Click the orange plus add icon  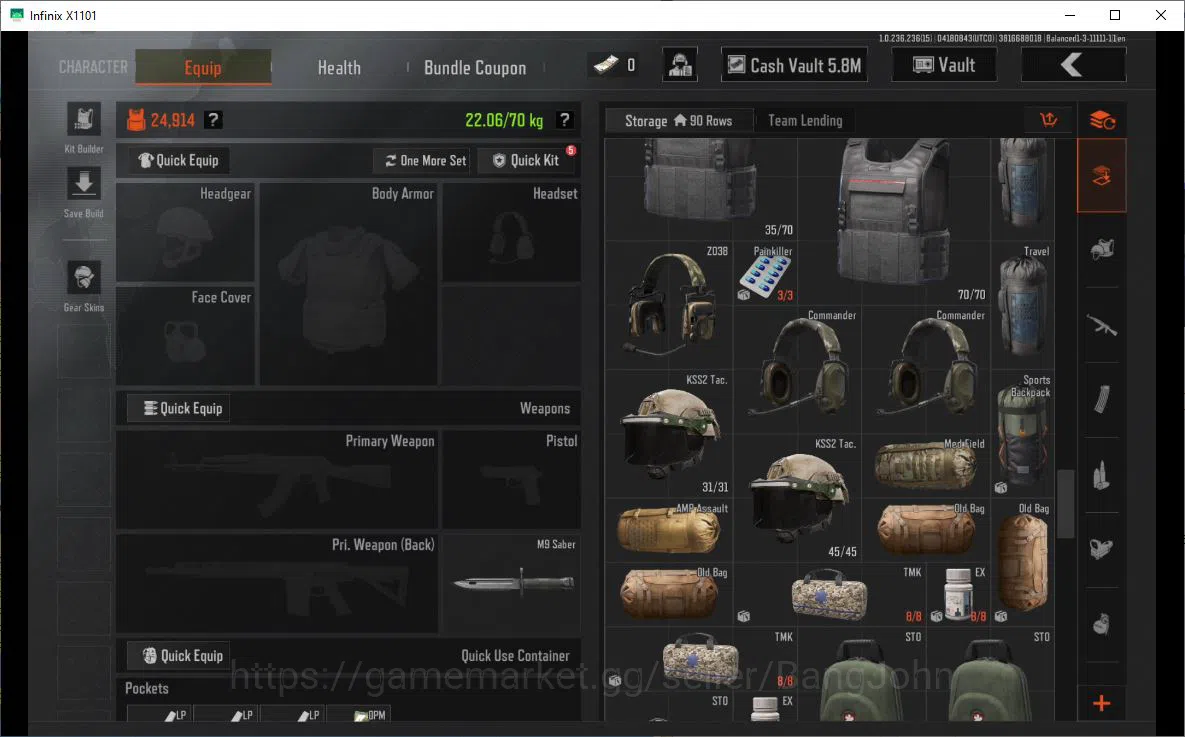pyautogui.click(x=1102, y=703)
